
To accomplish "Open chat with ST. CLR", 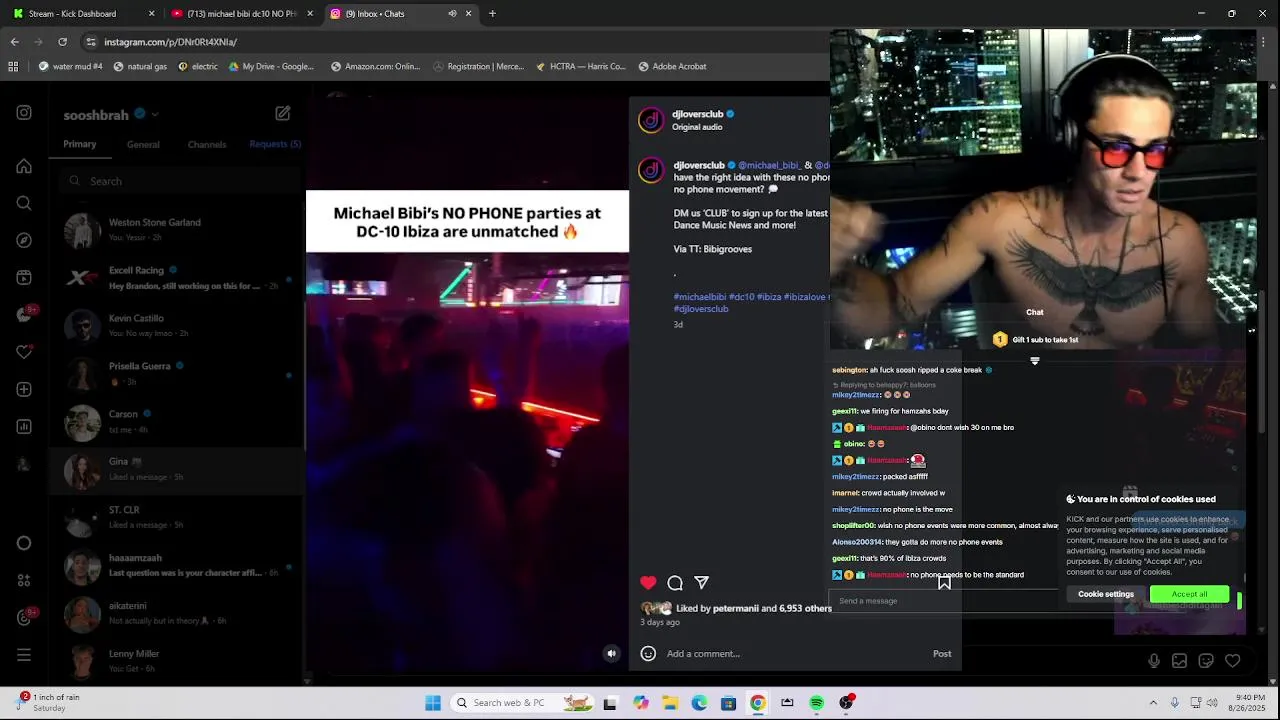I will 176,518.
